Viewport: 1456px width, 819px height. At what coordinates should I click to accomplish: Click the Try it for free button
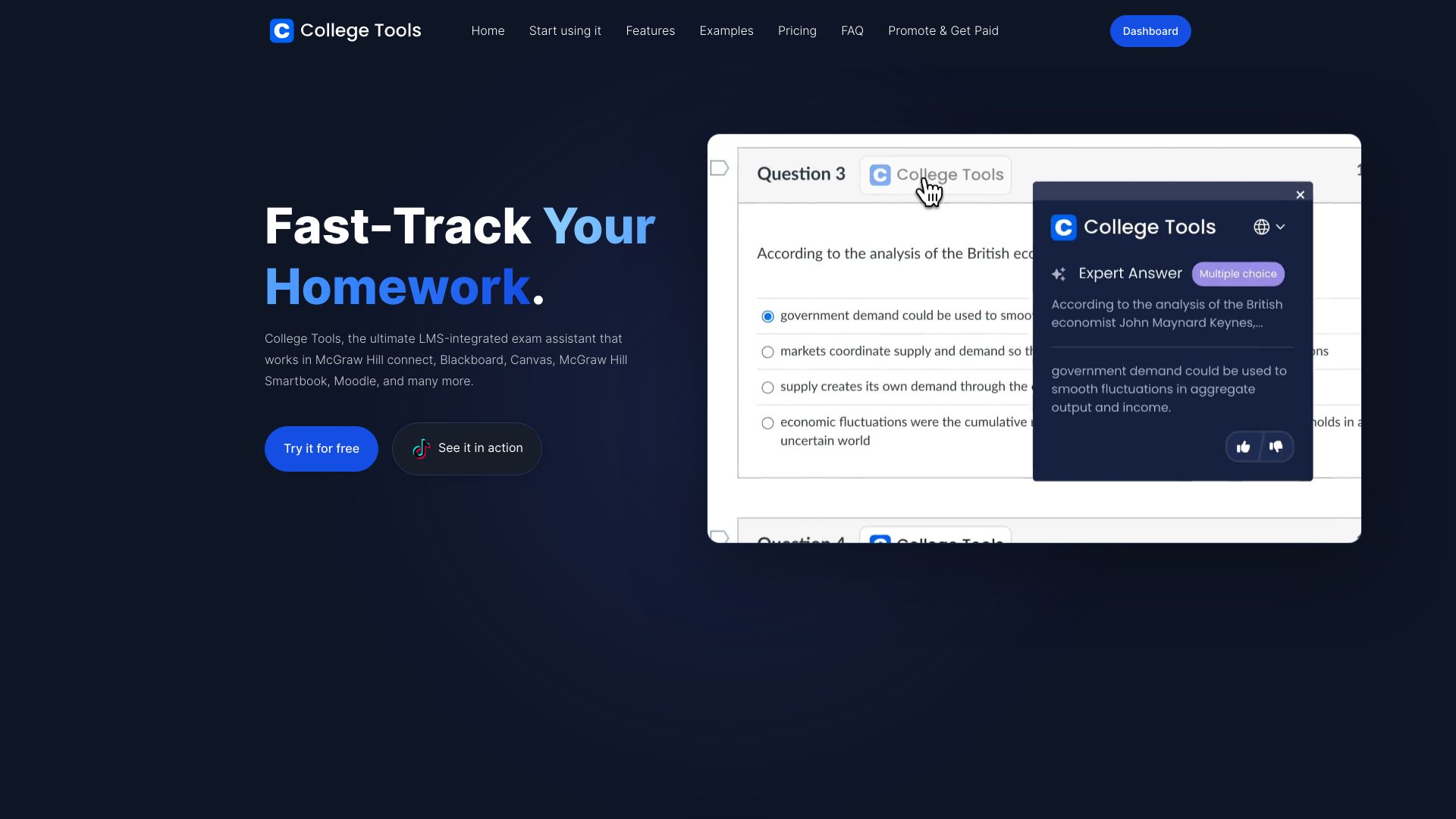pyautogui.click(x=321, y=448)
